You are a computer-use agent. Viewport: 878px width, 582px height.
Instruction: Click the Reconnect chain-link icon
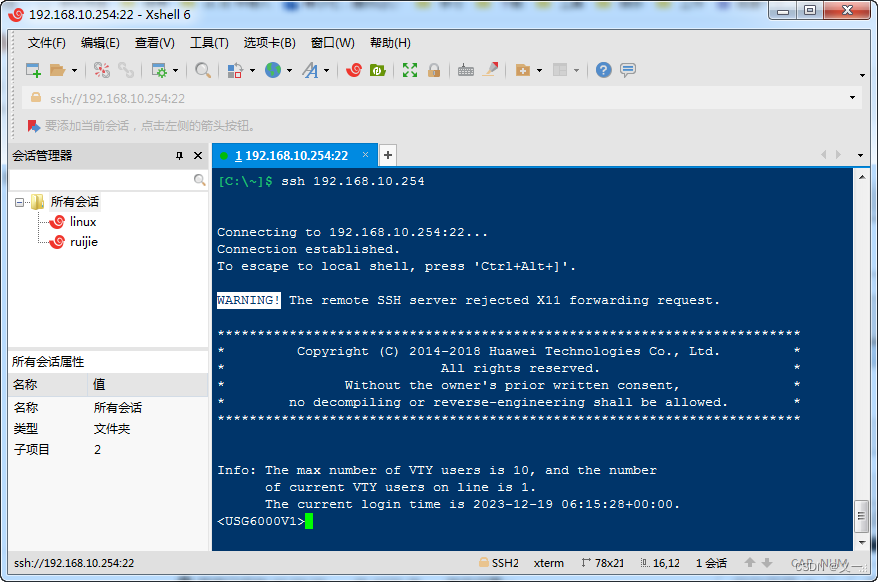click(x=126, y=70)
